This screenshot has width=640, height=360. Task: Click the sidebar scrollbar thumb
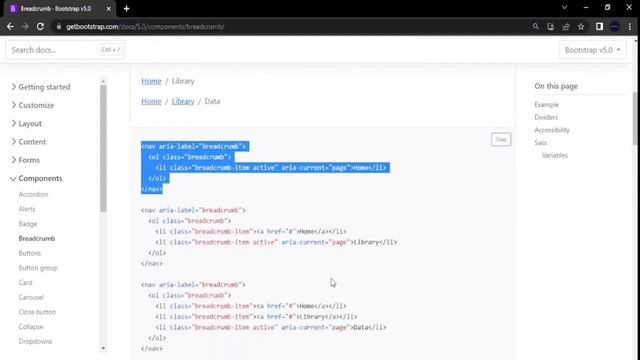(x=103, y=149)
